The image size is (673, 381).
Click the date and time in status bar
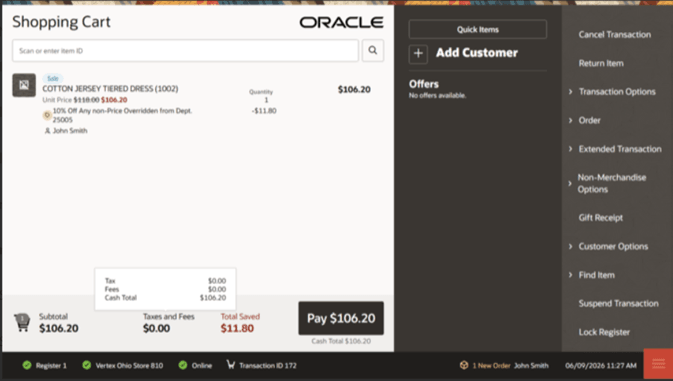click(x=600, y=366)
